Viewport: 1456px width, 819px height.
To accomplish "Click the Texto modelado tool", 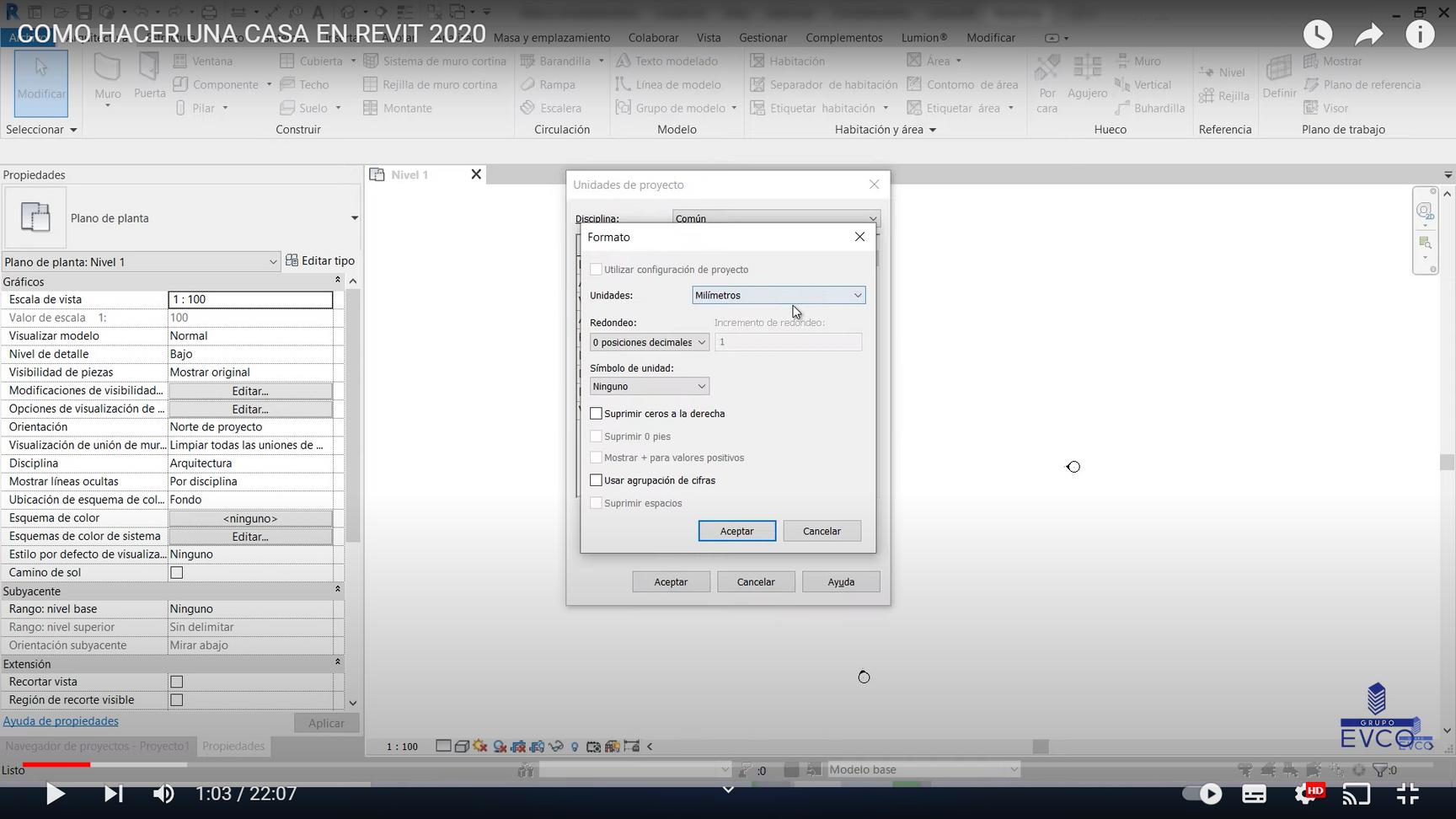I will (x=666, y=61).
